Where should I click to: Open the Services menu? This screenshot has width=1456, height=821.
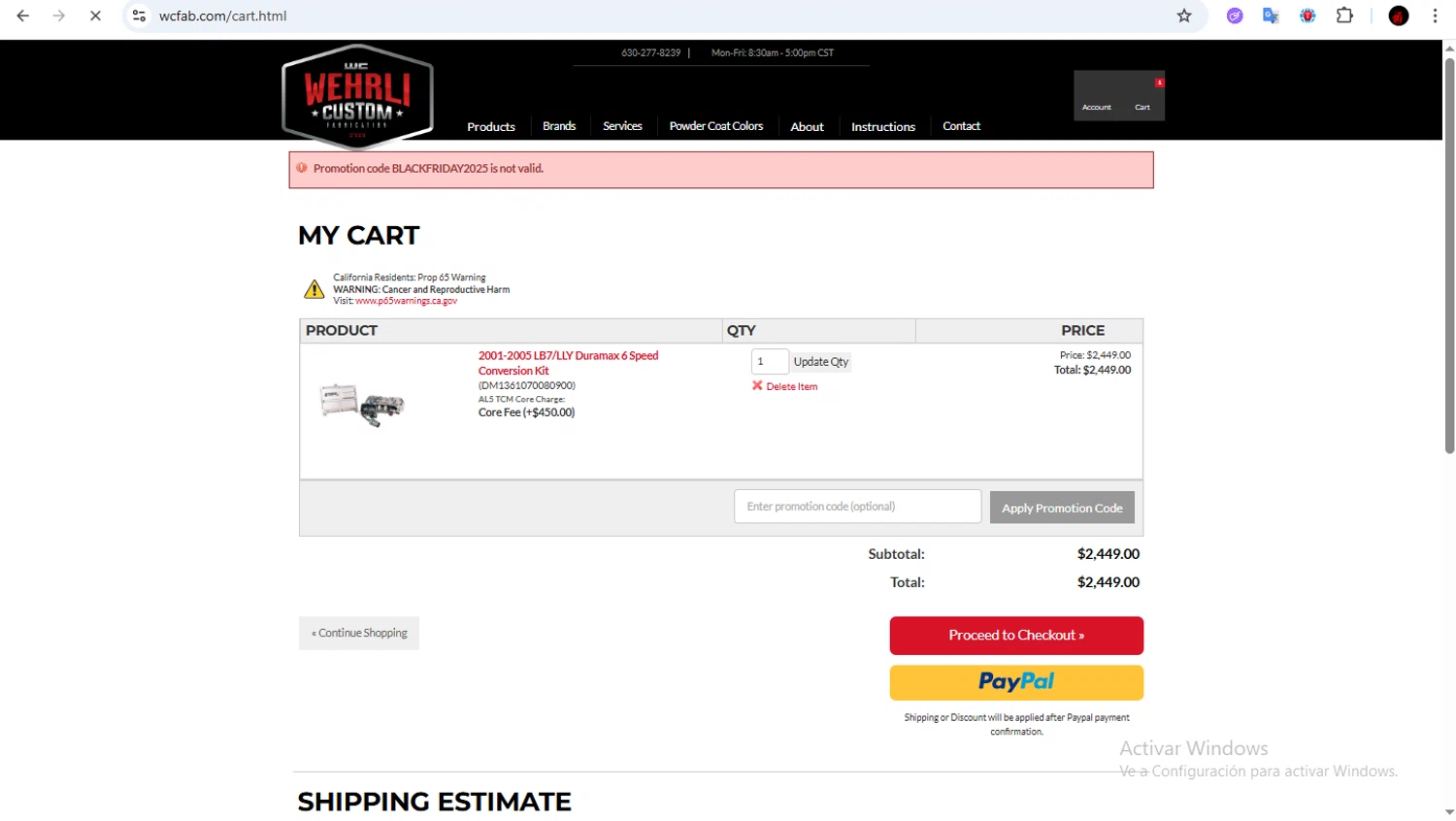pyautogui.click(x=622, y=126)
